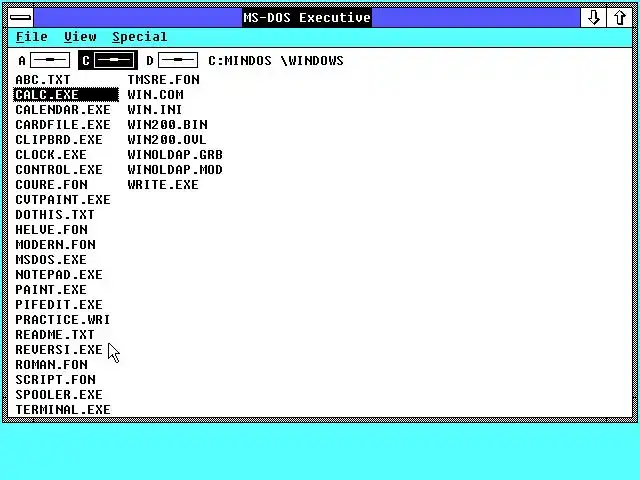Select CLIPBRD.EXE file
Image resolution: width=640 pixels, height=480 pixels.
click(59, 140)
